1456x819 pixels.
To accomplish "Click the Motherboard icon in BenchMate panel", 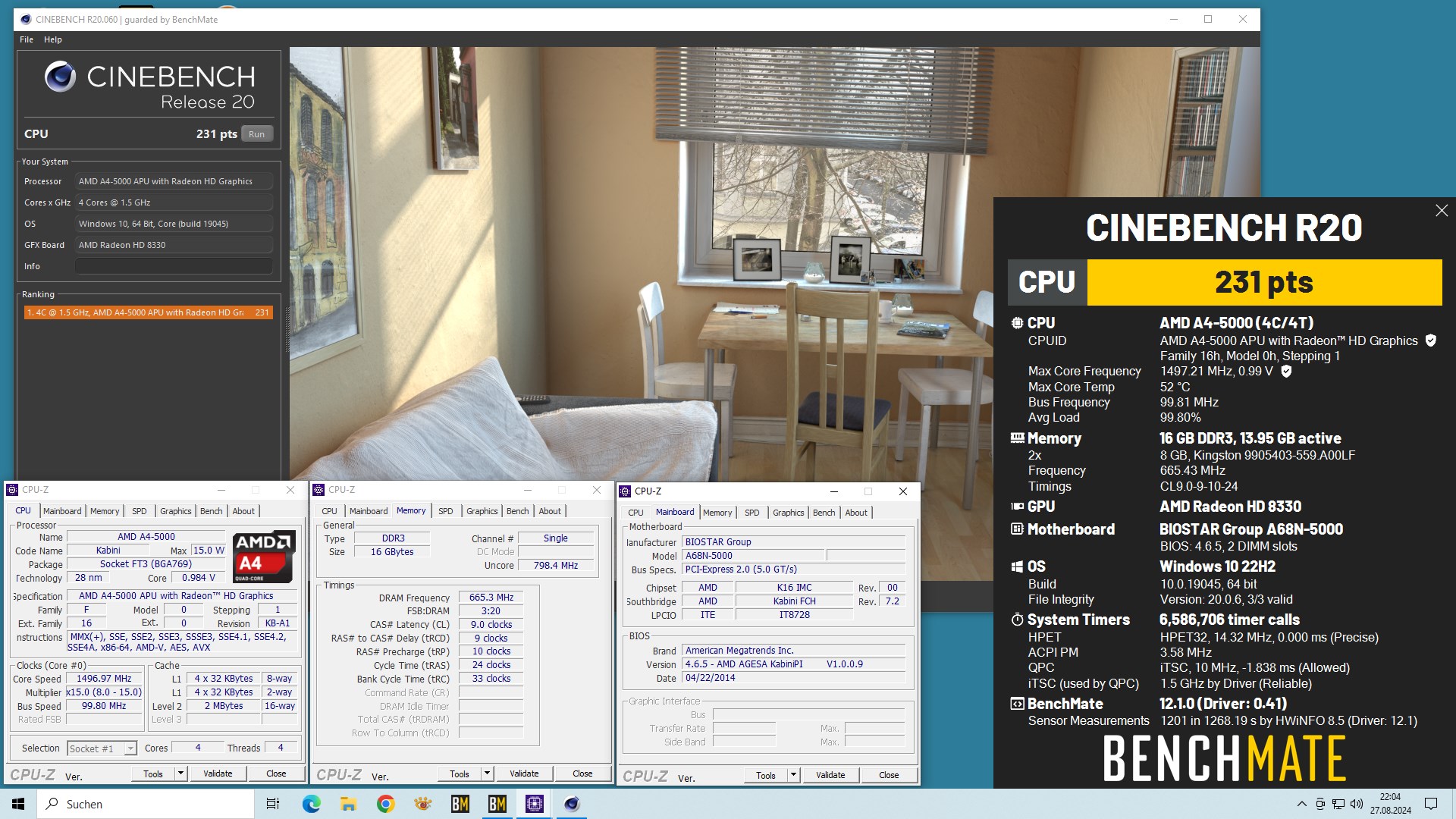I will 1017,529.
